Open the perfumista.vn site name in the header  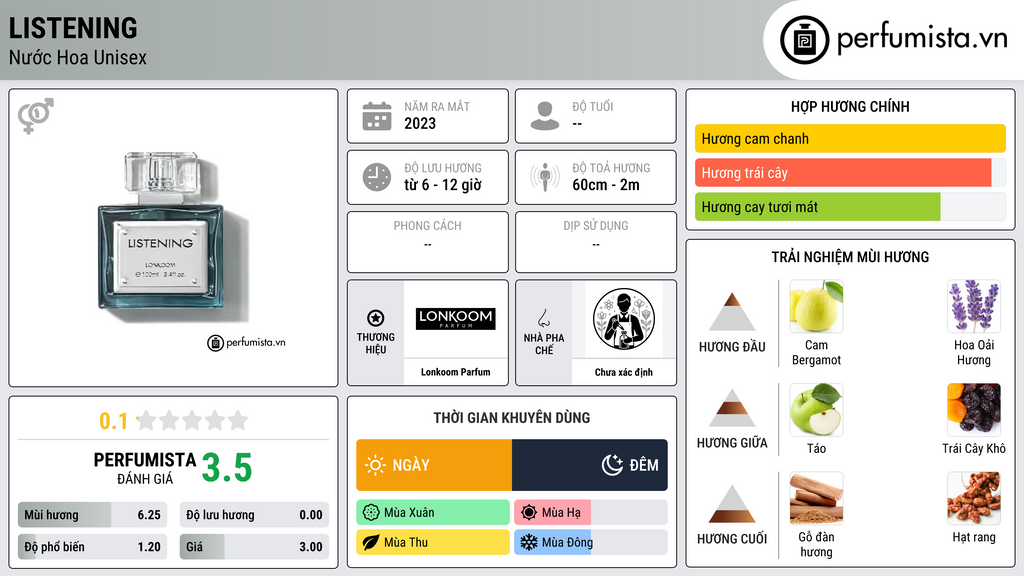tap(922, 39)
